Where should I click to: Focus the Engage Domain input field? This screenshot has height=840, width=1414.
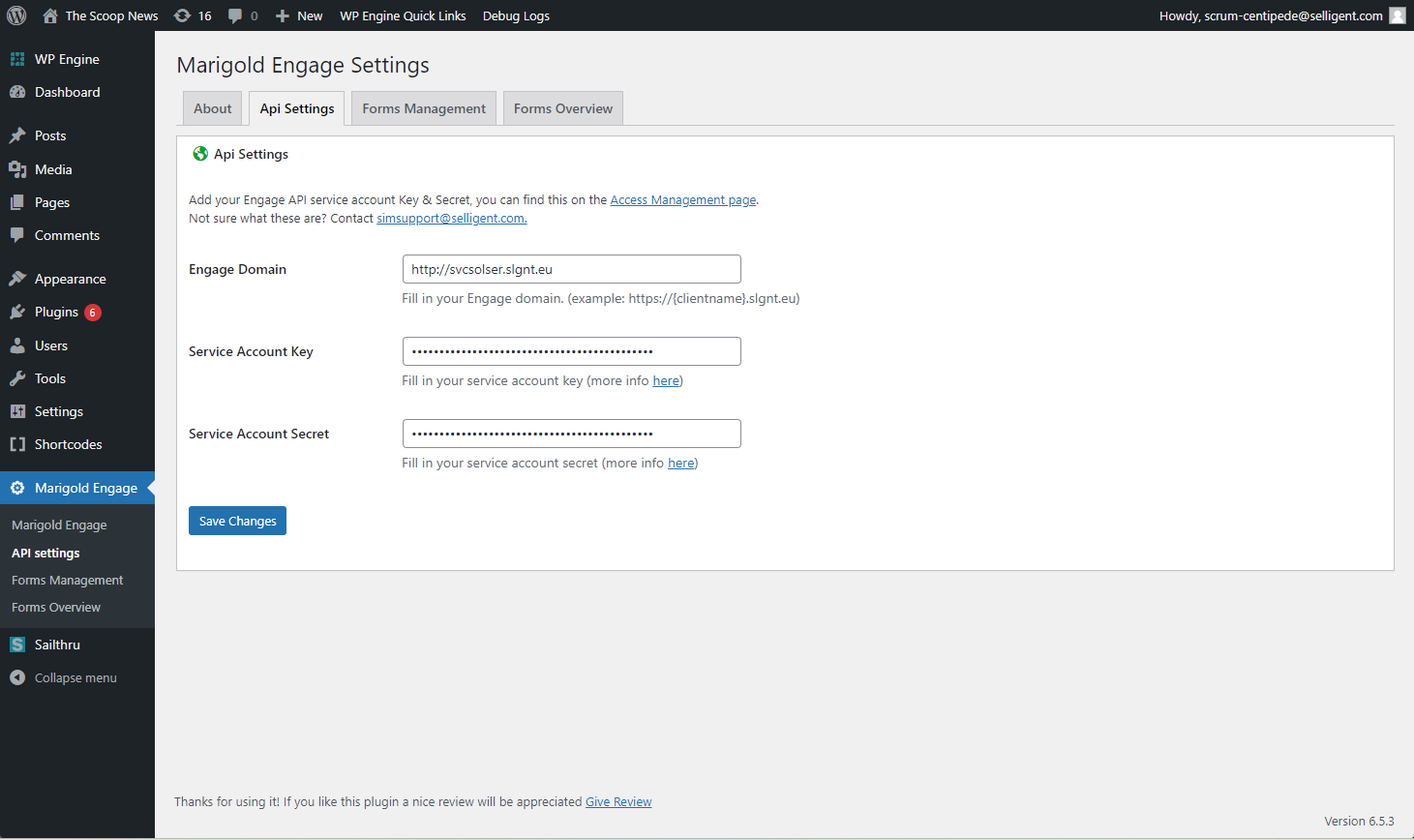pyautogui.click(x=571, y=269)
